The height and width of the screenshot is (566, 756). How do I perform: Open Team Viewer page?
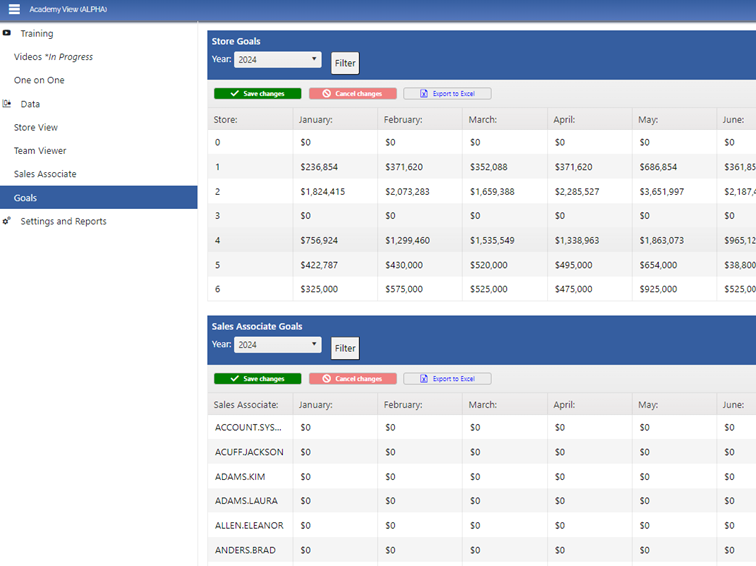[x=40, y=150]
